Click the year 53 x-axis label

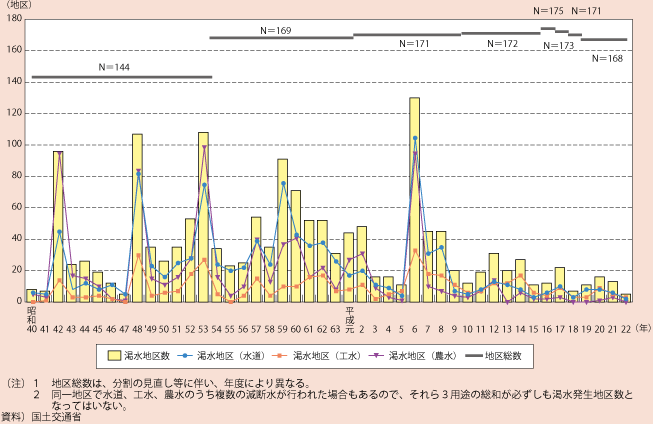pyautogui.click(x=203, y=329)
